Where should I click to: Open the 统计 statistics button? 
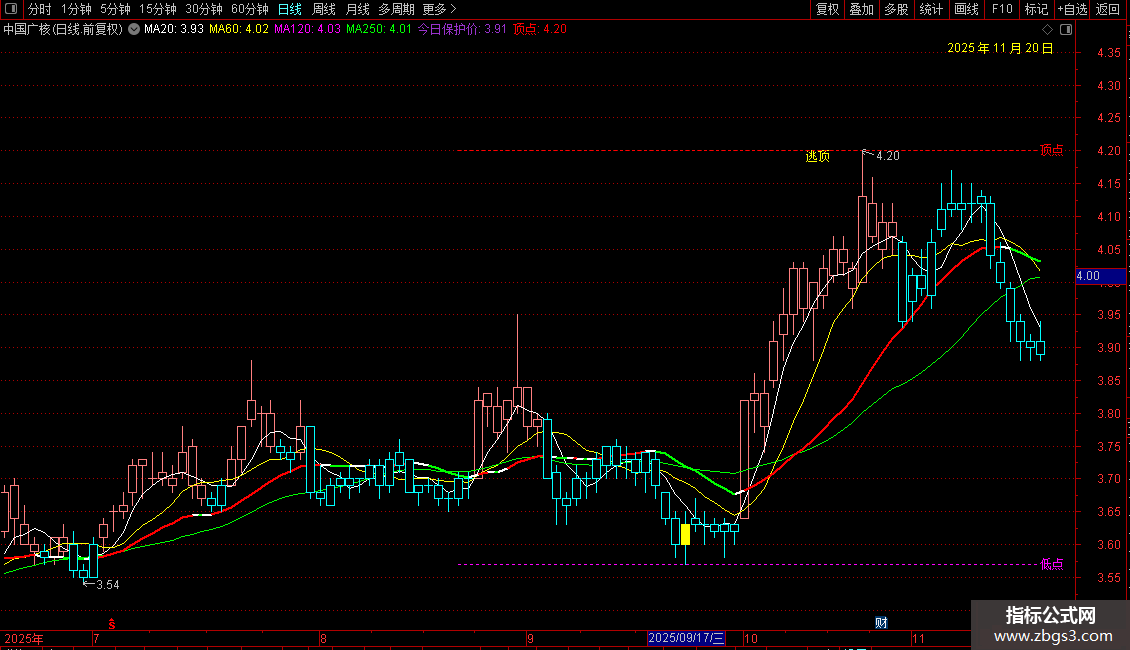click(931, 9)
